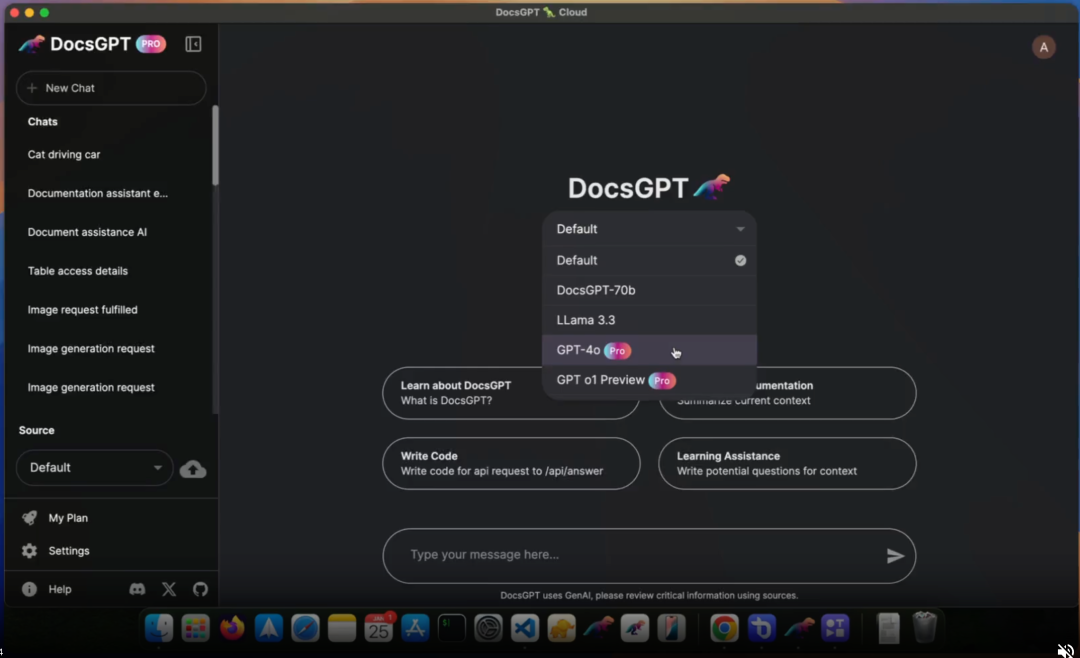Image resolution: width=1080 pixels, height=658 pixels.
Task: Select GPT o1 Preview model
Action: click(x=649, y=380)
